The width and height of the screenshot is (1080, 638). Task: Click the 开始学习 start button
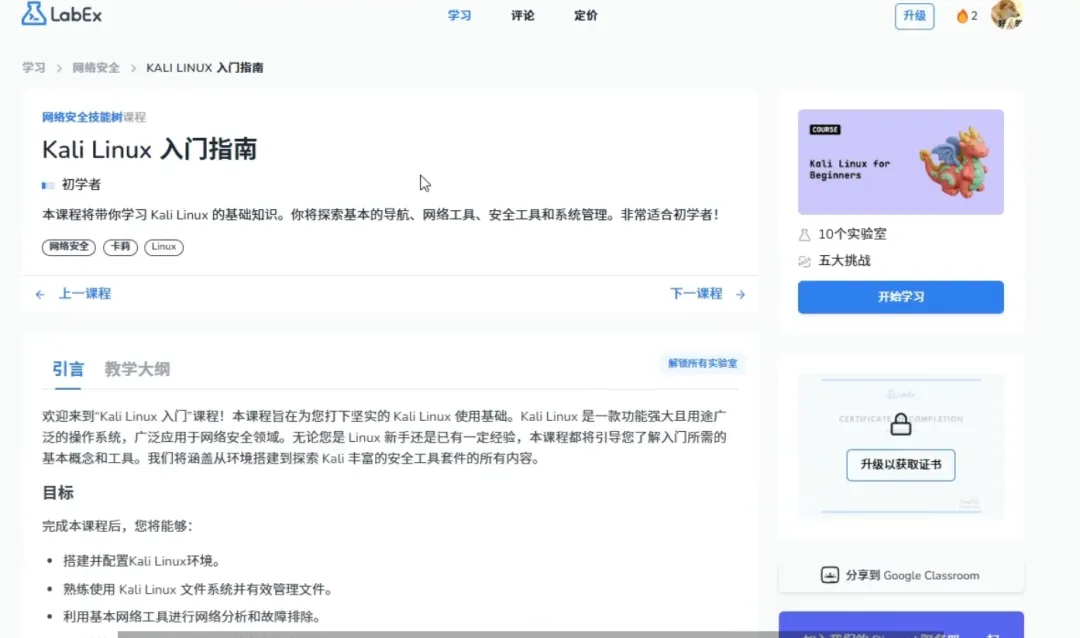pos(900,297)
